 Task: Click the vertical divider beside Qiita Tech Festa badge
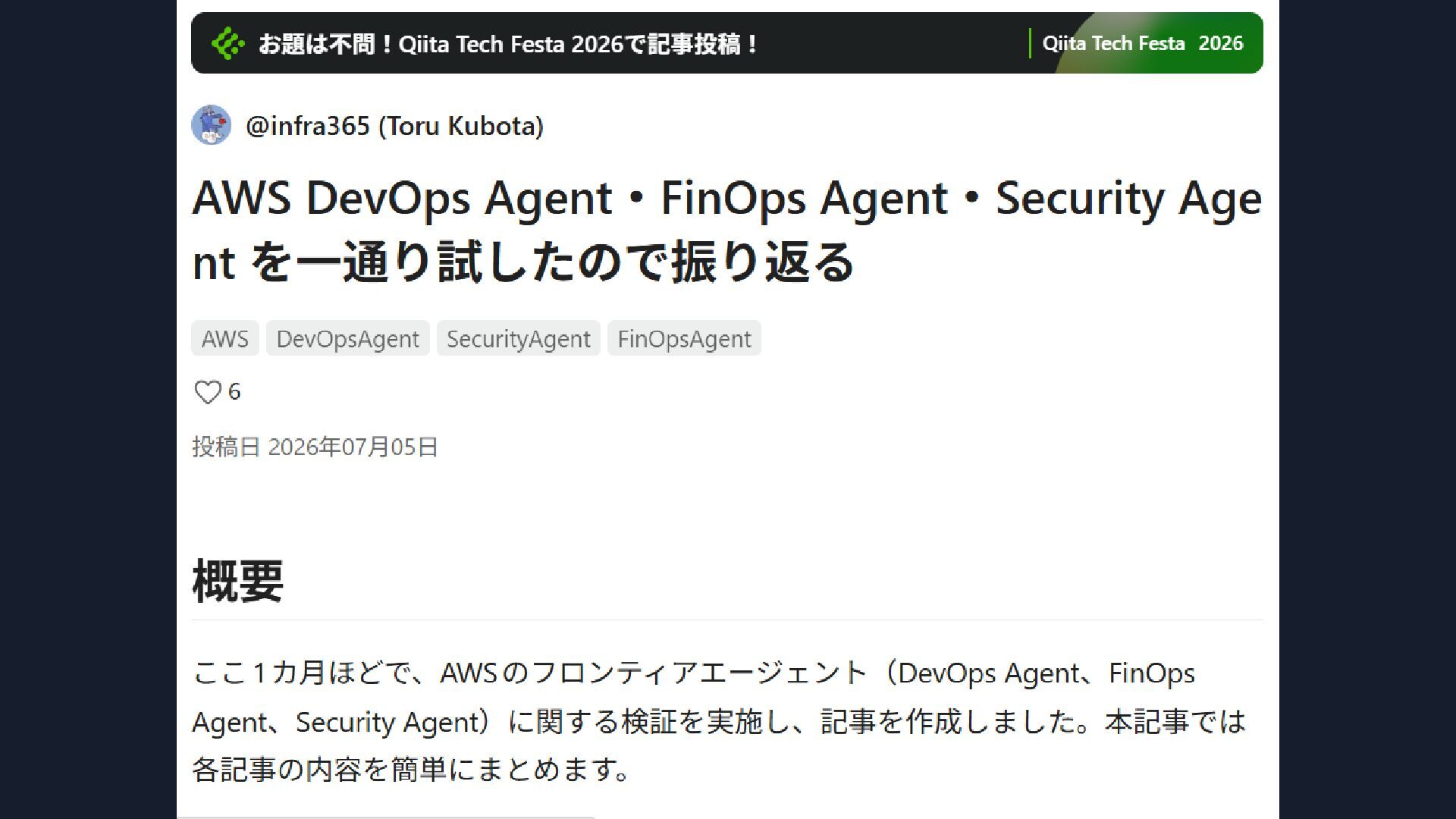[x=1030, y=43]
